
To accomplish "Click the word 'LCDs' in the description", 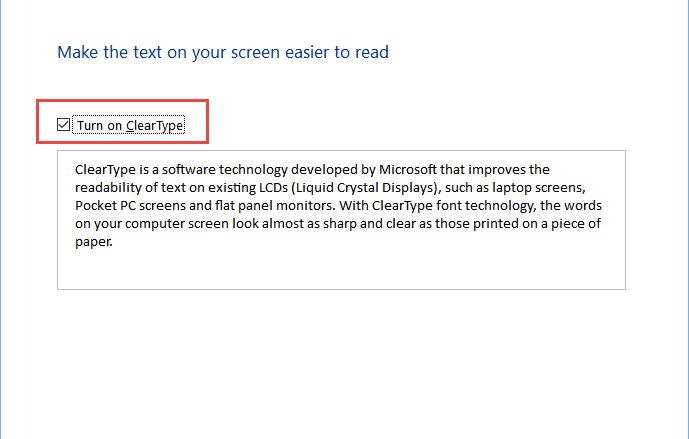I will tap(273, 188).
